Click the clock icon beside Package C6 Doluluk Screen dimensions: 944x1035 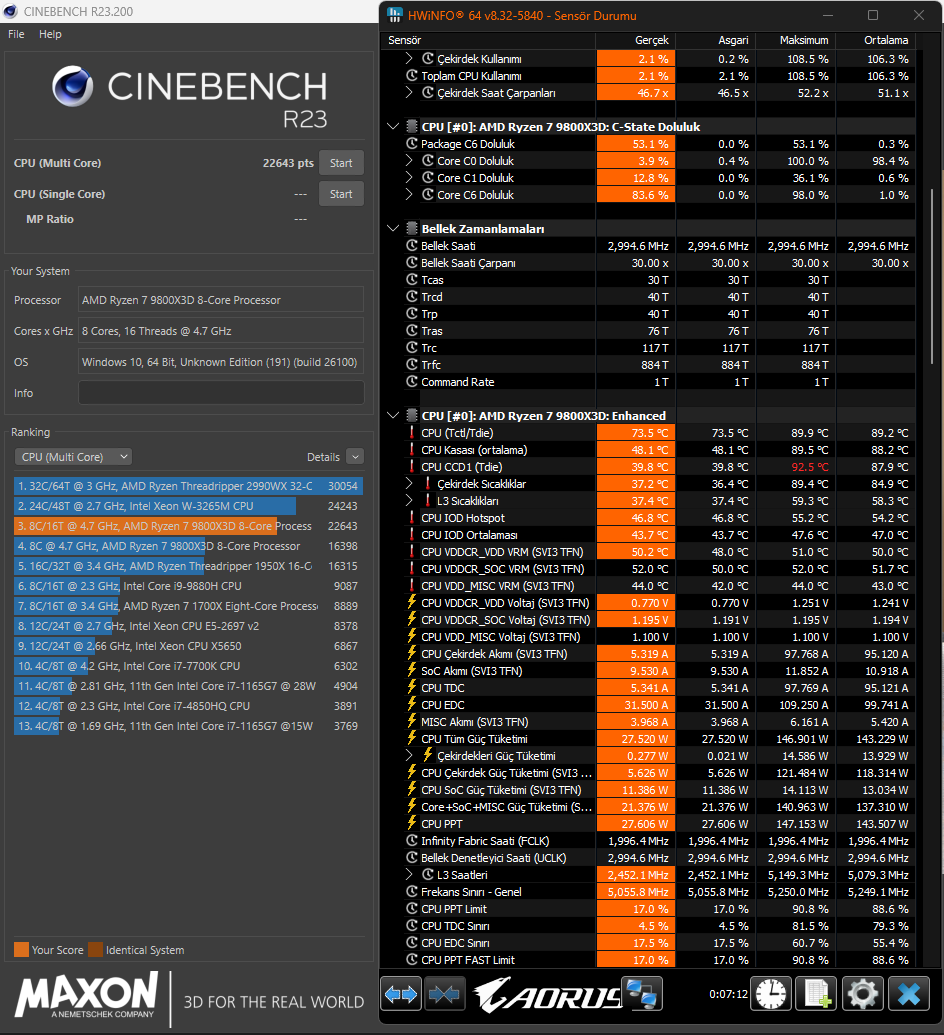pos(412,144)
